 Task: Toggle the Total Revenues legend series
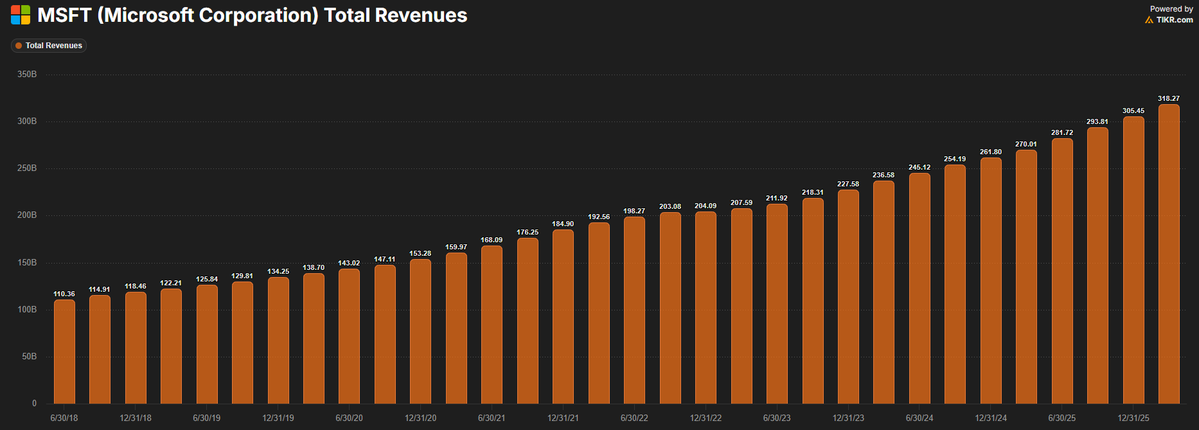(x=49, y=46)
